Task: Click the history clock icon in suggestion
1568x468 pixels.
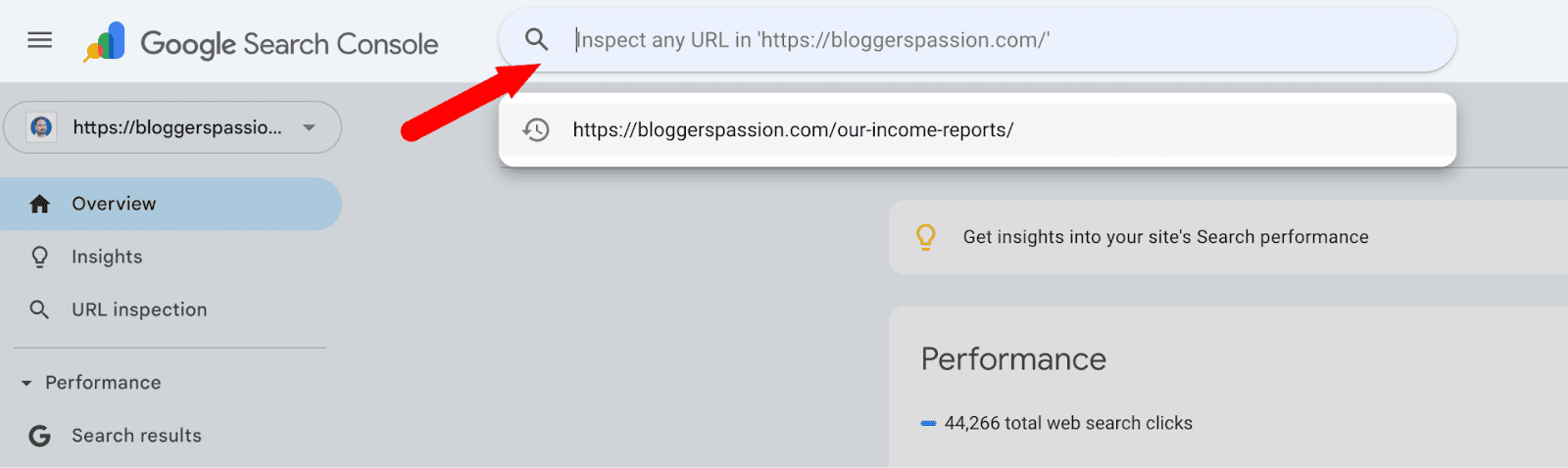Action: [x=536, y=129]
